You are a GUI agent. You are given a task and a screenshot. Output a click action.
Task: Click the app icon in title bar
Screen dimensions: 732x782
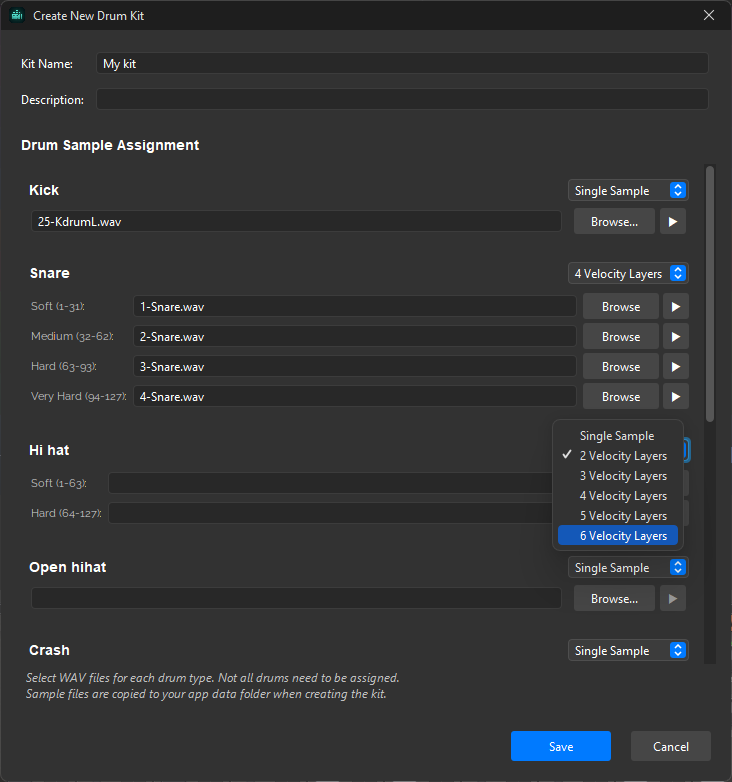[x=17, y=16]
